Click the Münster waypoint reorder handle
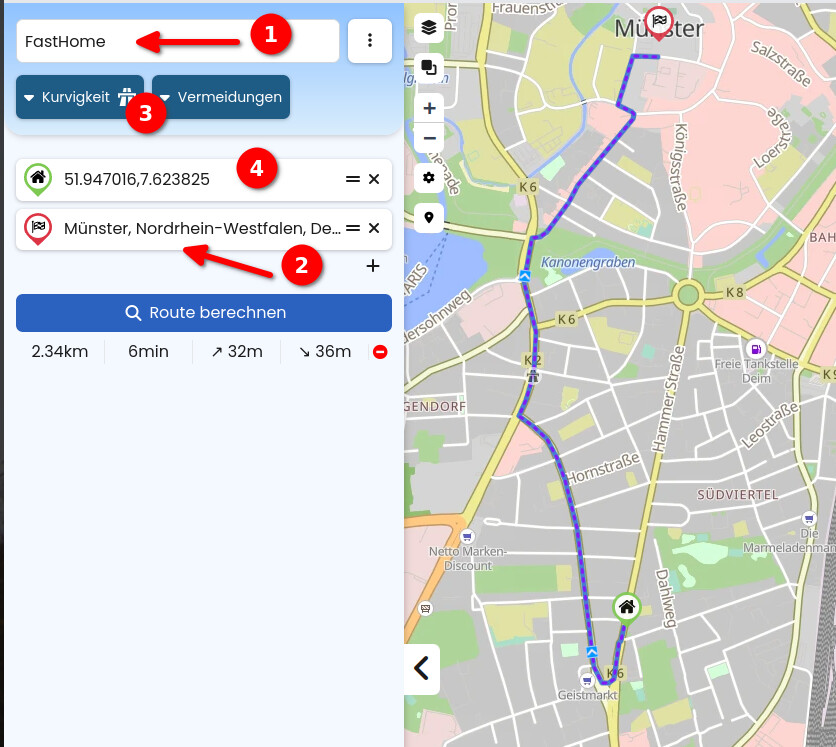Viewport: 836px width, 747px height. (352, 228)
